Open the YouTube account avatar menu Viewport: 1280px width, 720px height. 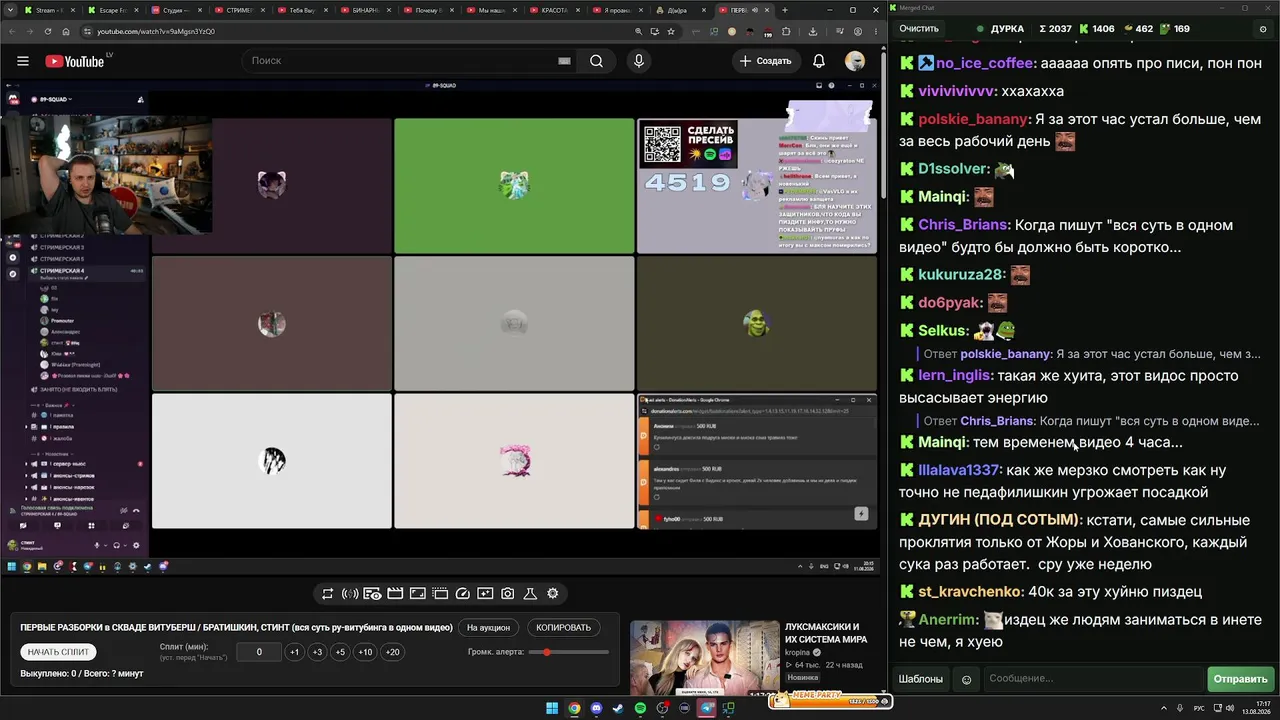855,61
